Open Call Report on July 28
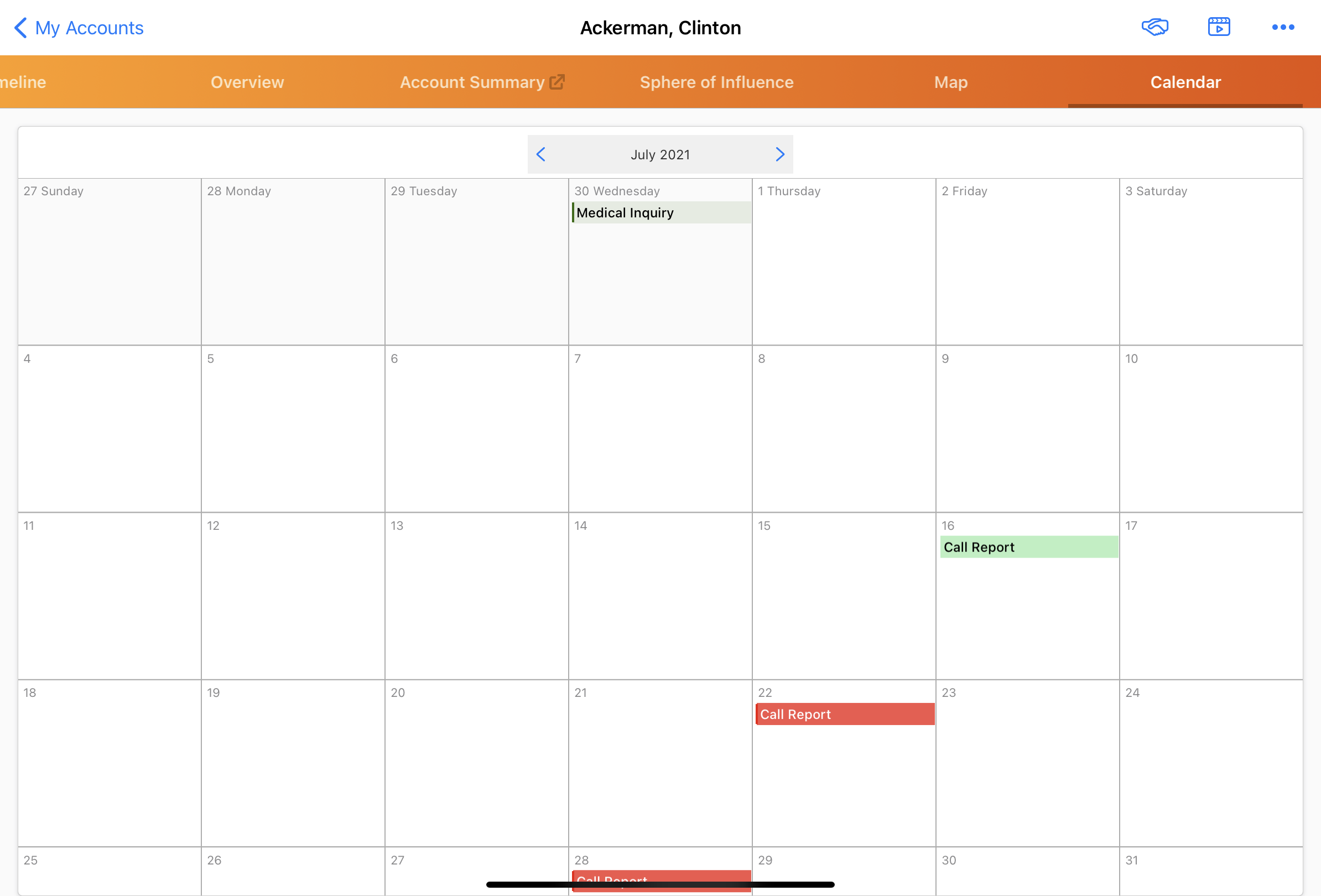This screenshot has width=1321, height=896. click(x=660, y=876)
